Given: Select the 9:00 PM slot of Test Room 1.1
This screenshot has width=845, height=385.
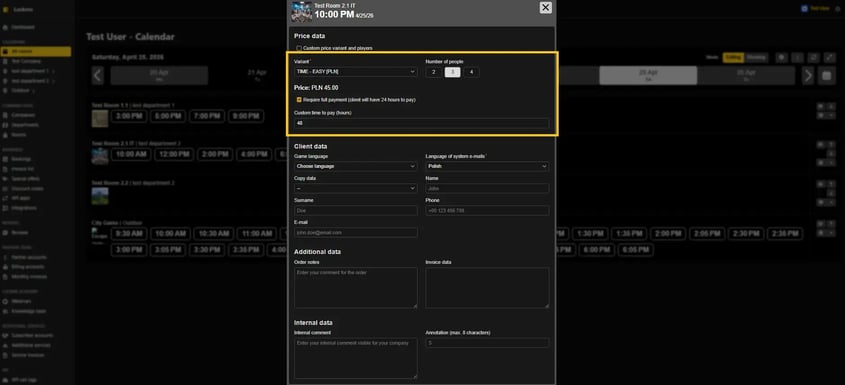Looking at the screenshot, I should click(246, 116).
